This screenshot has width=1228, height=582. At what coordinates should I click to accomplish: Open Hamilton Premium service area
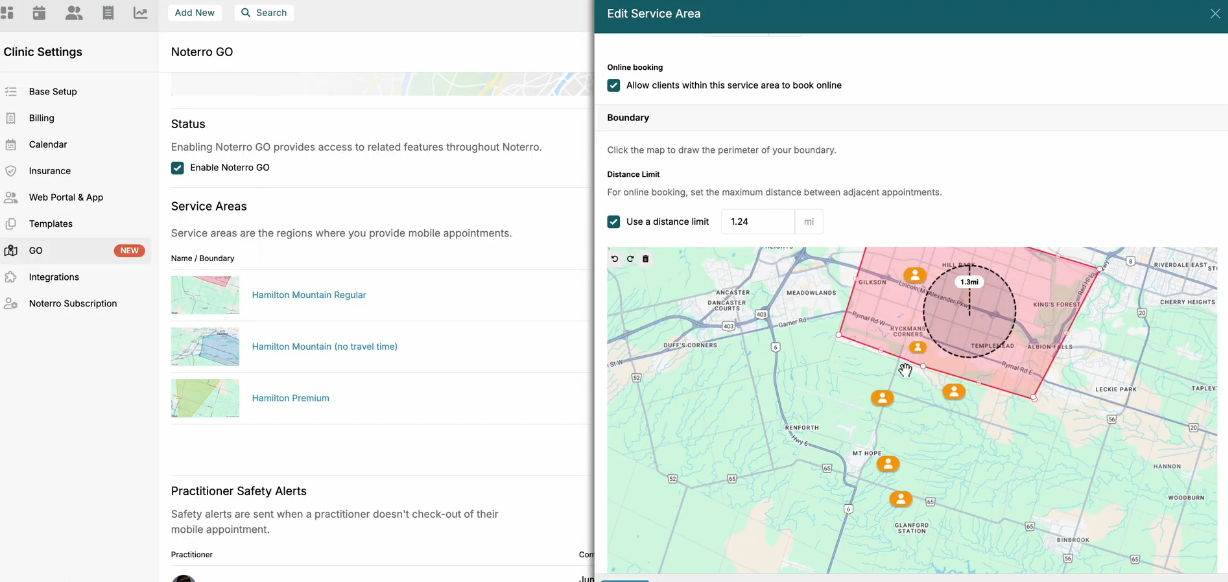(290, 397)
